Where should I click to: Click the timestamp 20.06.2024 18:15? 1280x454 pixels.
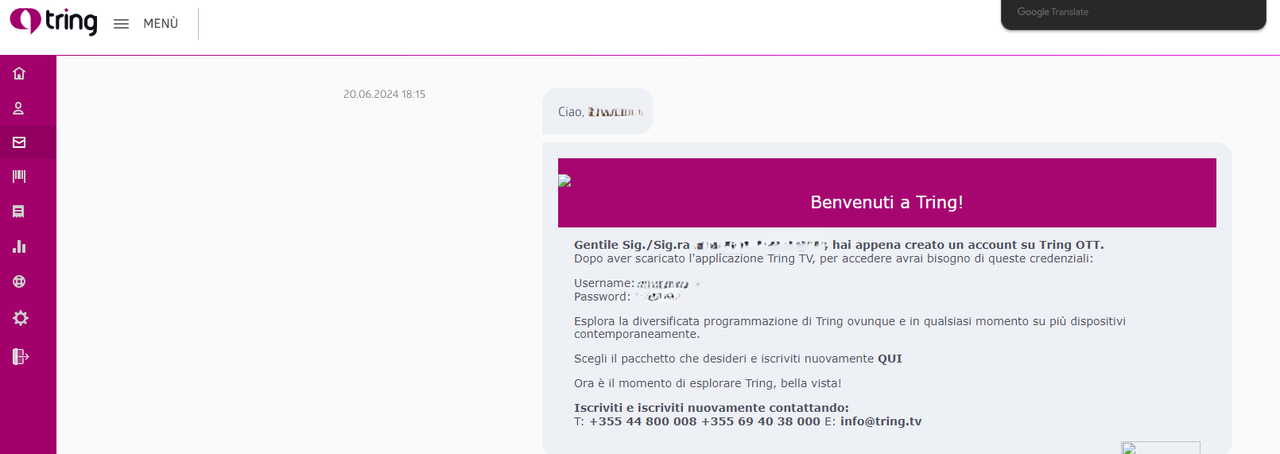point(384,94)
